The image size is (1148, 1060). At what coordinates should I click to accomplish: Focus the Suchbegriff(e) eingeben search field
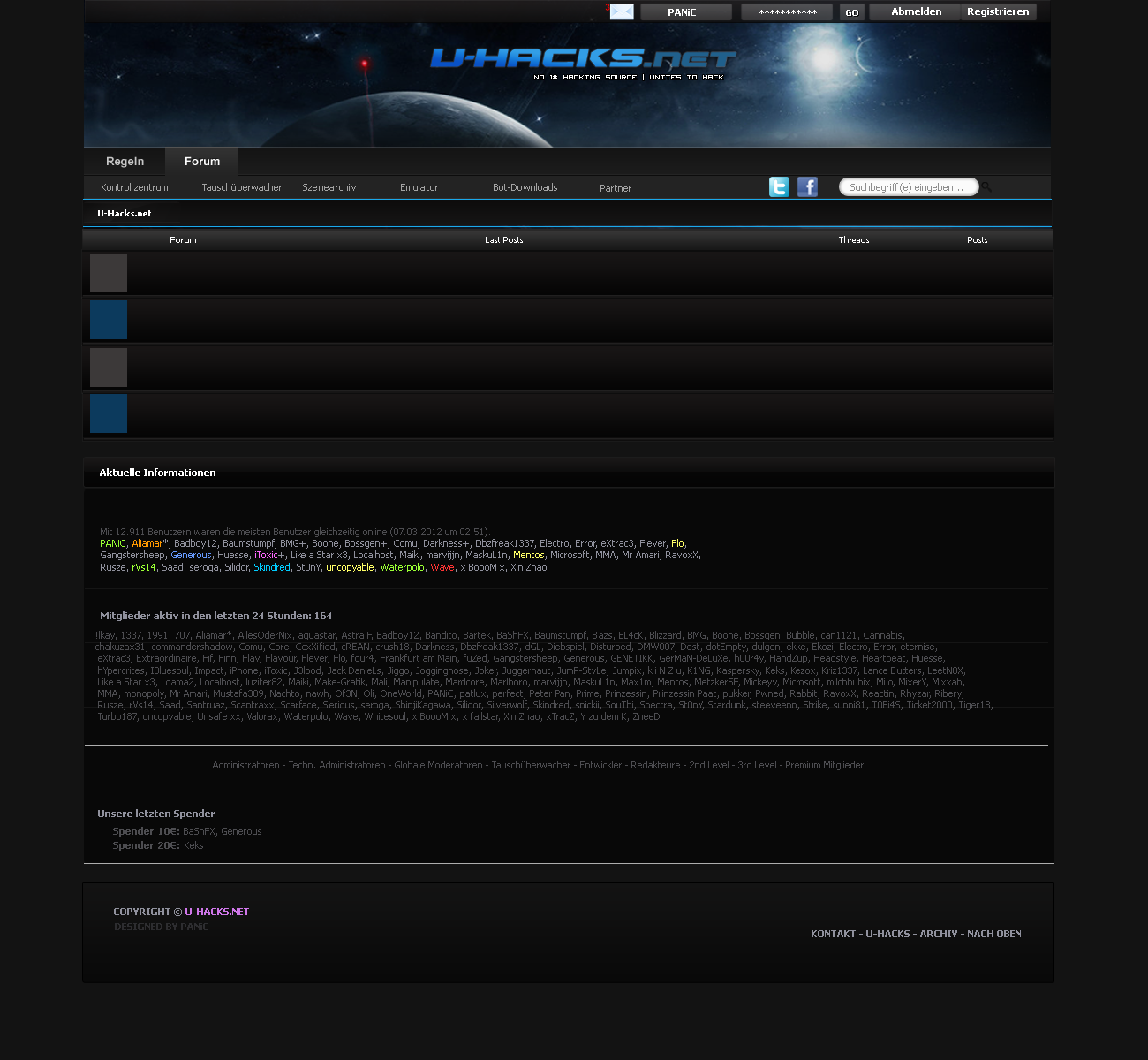pos(909,187)
